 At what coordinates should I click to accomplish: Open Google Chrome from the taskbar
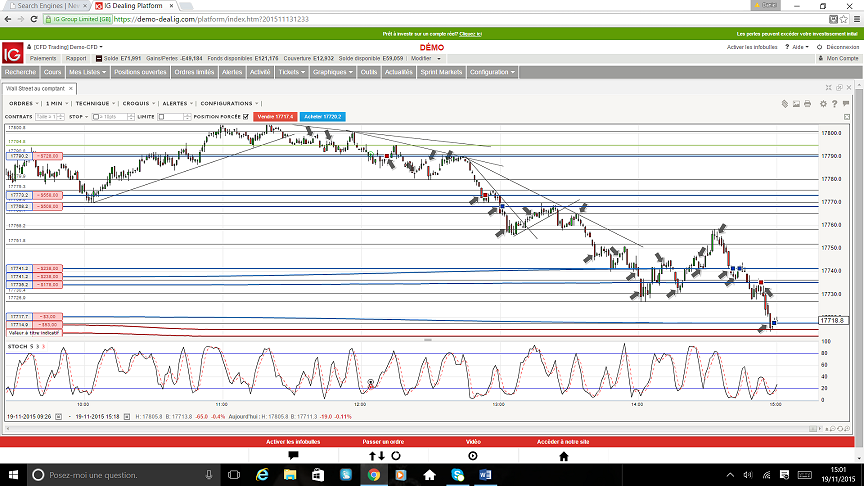(x=373, y=475)
